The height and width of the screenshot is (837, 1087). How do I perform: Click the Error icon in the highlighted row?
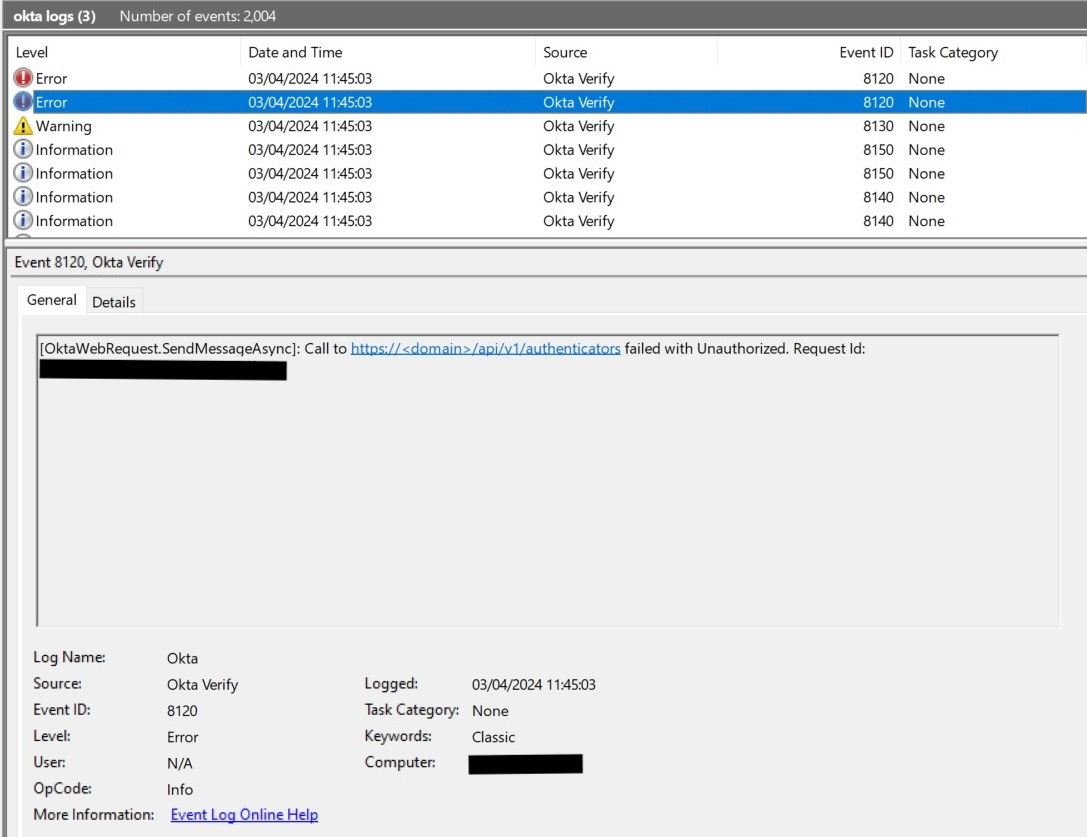point(23,102)
